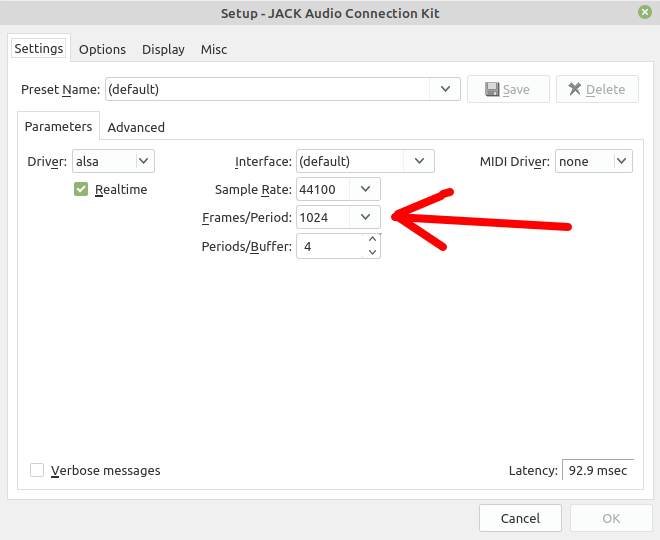Open the Misc tab
660x540 pixels.
click(214, 50)
